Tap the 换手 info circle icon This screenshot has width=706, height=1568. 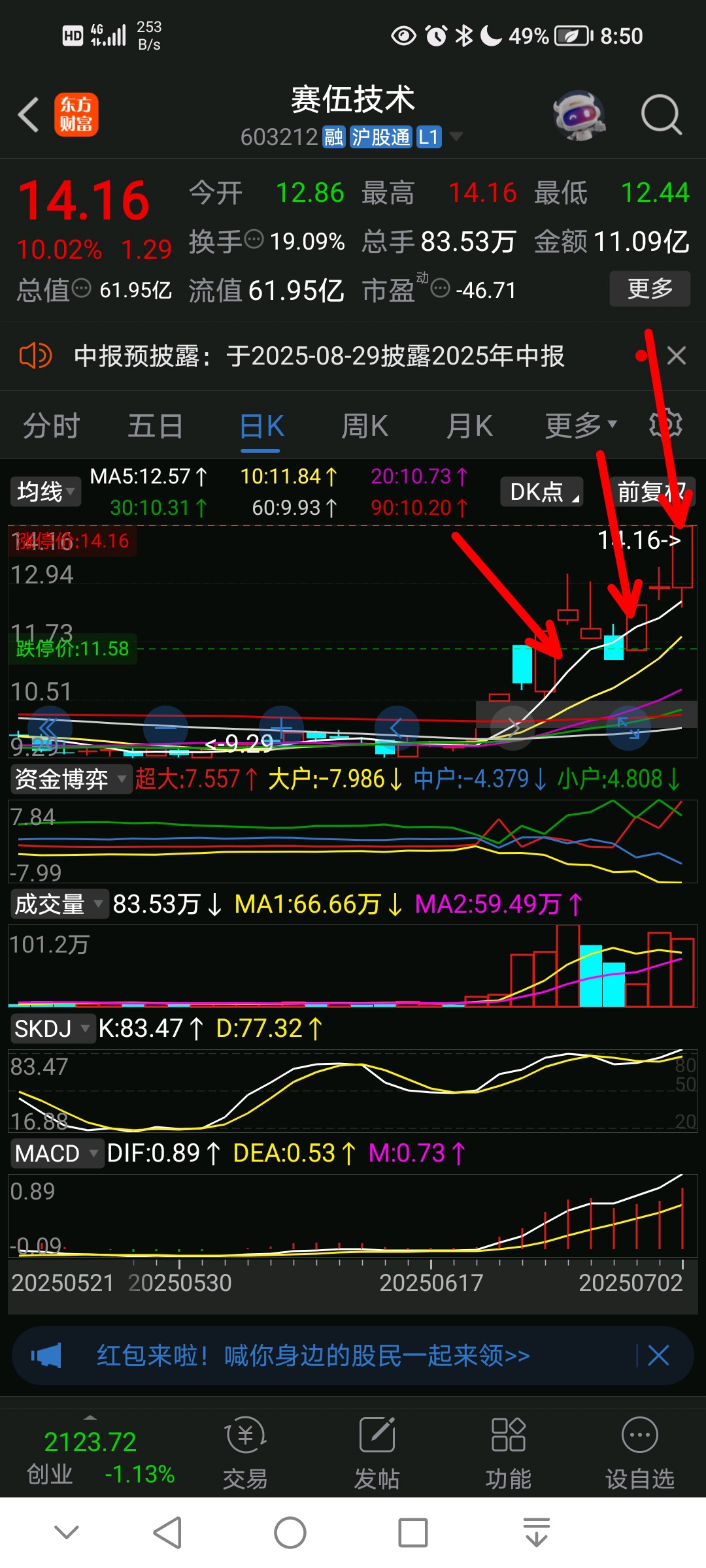(x=254, y=239)
